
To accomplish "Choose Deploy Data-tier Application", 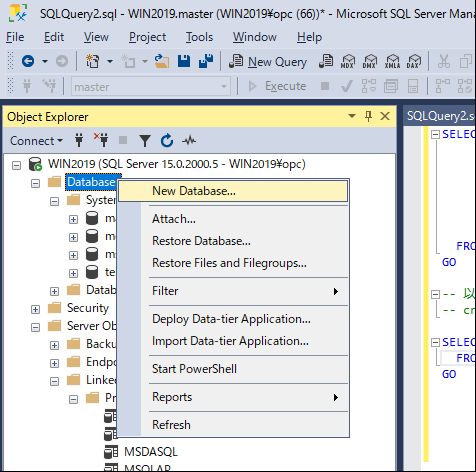I will [233, 319].
